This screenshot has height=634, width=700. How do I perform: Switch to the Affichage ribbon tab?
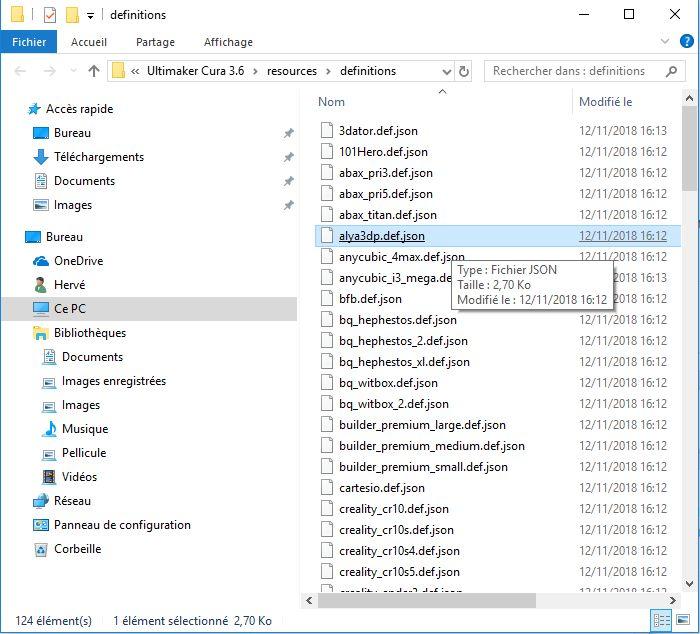pos(228,42)
